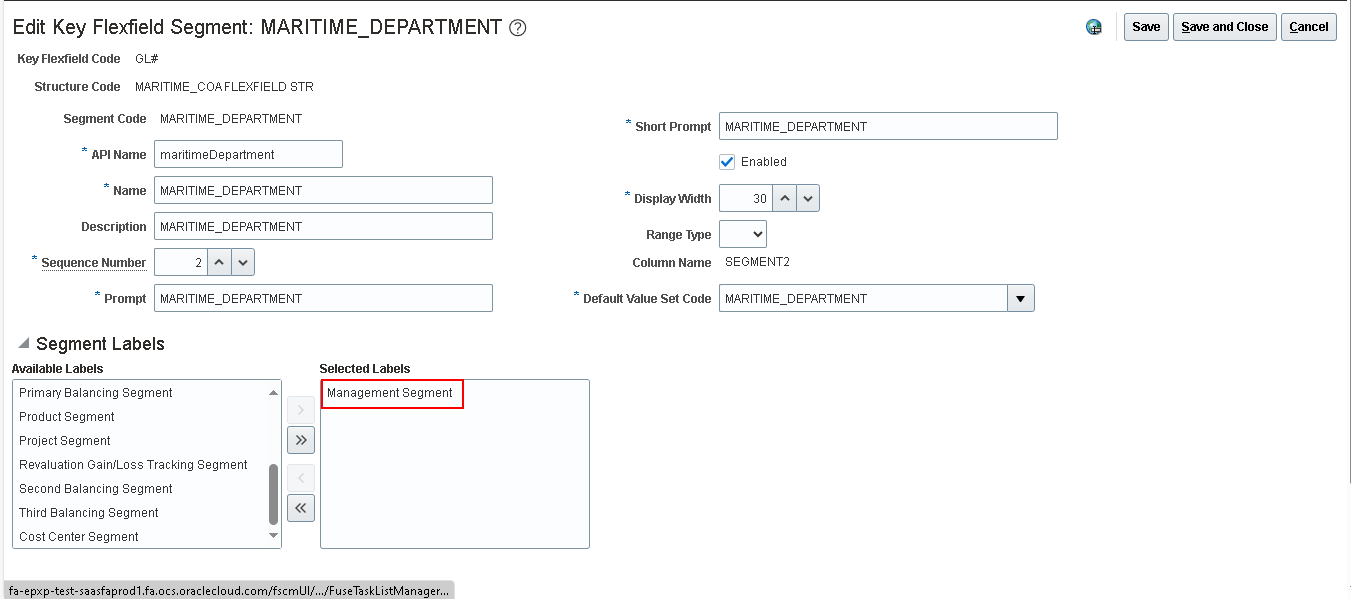Select Management Segment in Selected Labels

pyautogui.click(x=390, y=393)
